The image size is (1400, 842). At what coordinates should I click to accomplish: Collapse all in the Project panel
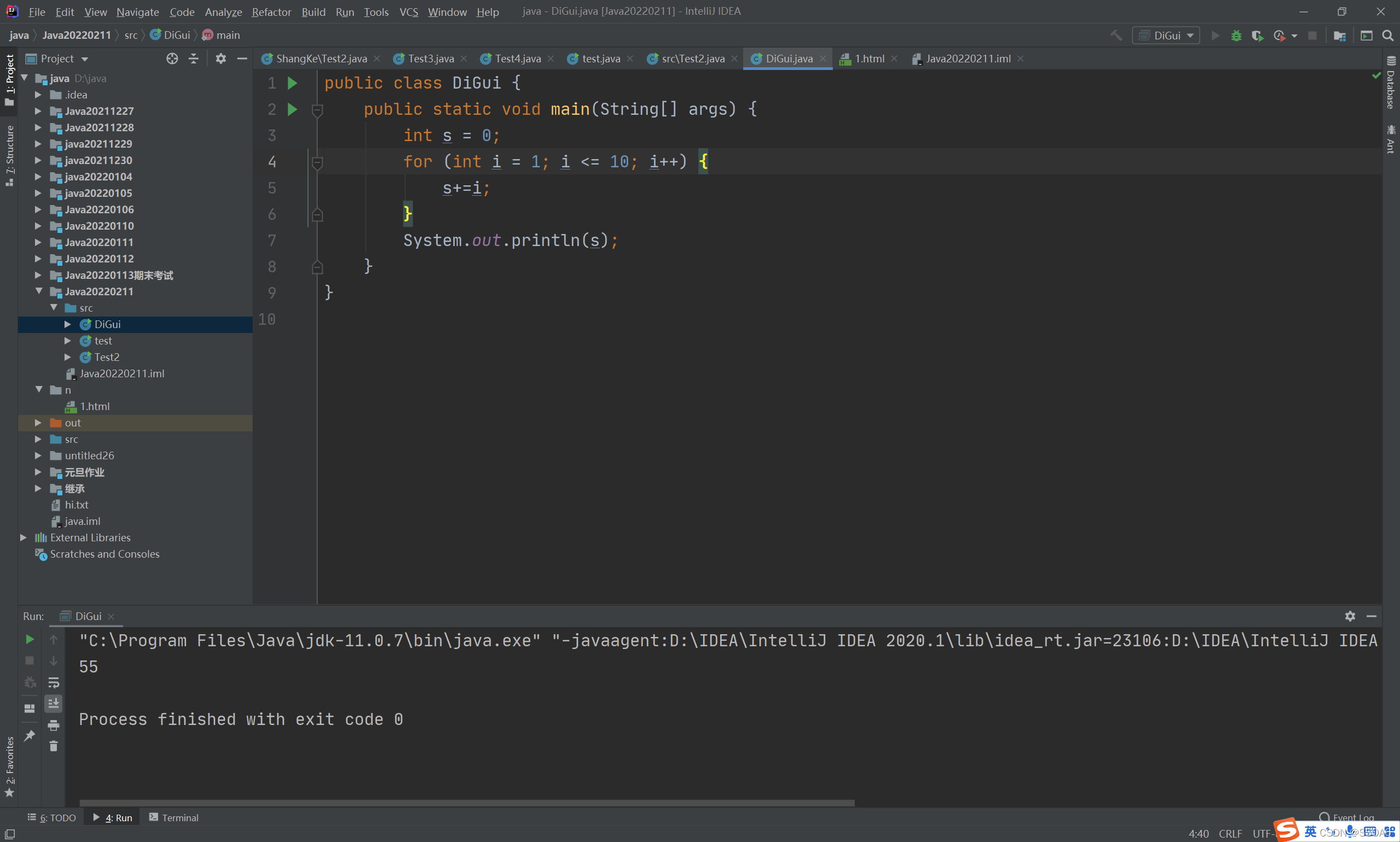point(194,59)
